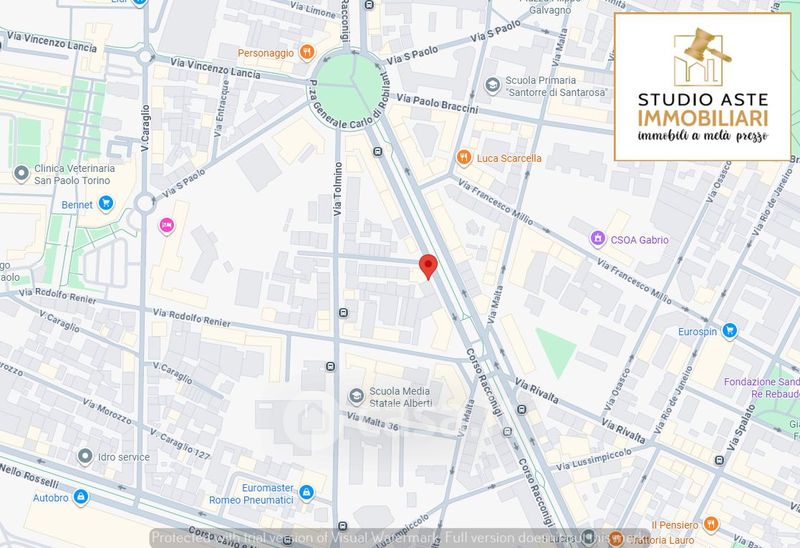Open the Clinica Veterinaria San Paolo marker
800x548 pixels.
tap(21, 174)
